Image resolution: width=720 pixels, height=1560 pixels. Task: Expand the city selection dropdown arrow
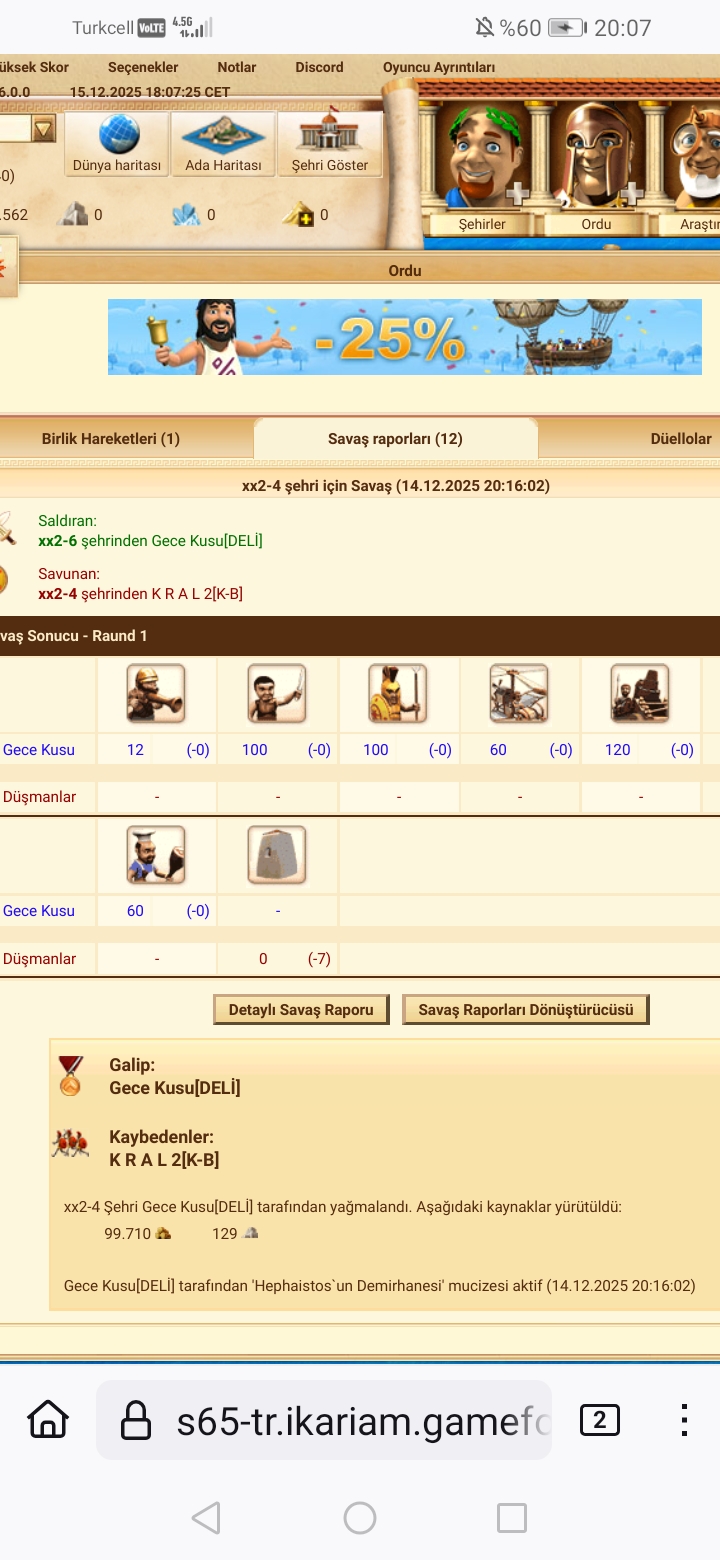pyautogui.click(x=43, y=129)
